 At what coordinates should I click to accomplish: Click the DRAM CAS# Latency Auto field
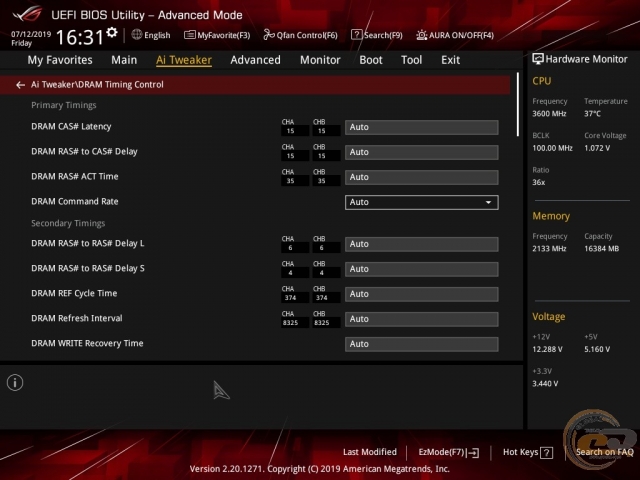pos(422,127)
